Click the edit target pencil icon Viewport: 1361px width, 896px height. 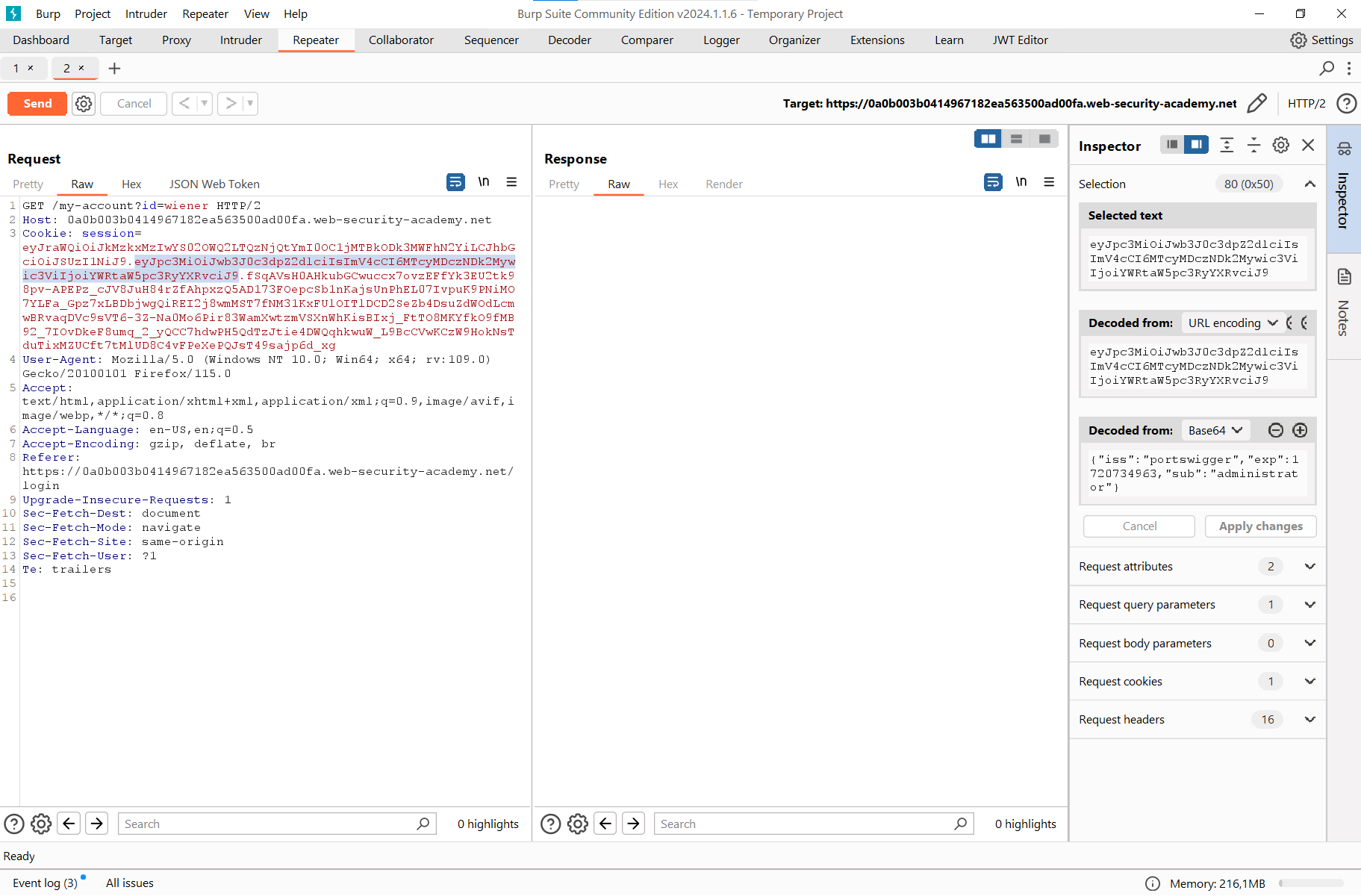(x=1257, y=103)
